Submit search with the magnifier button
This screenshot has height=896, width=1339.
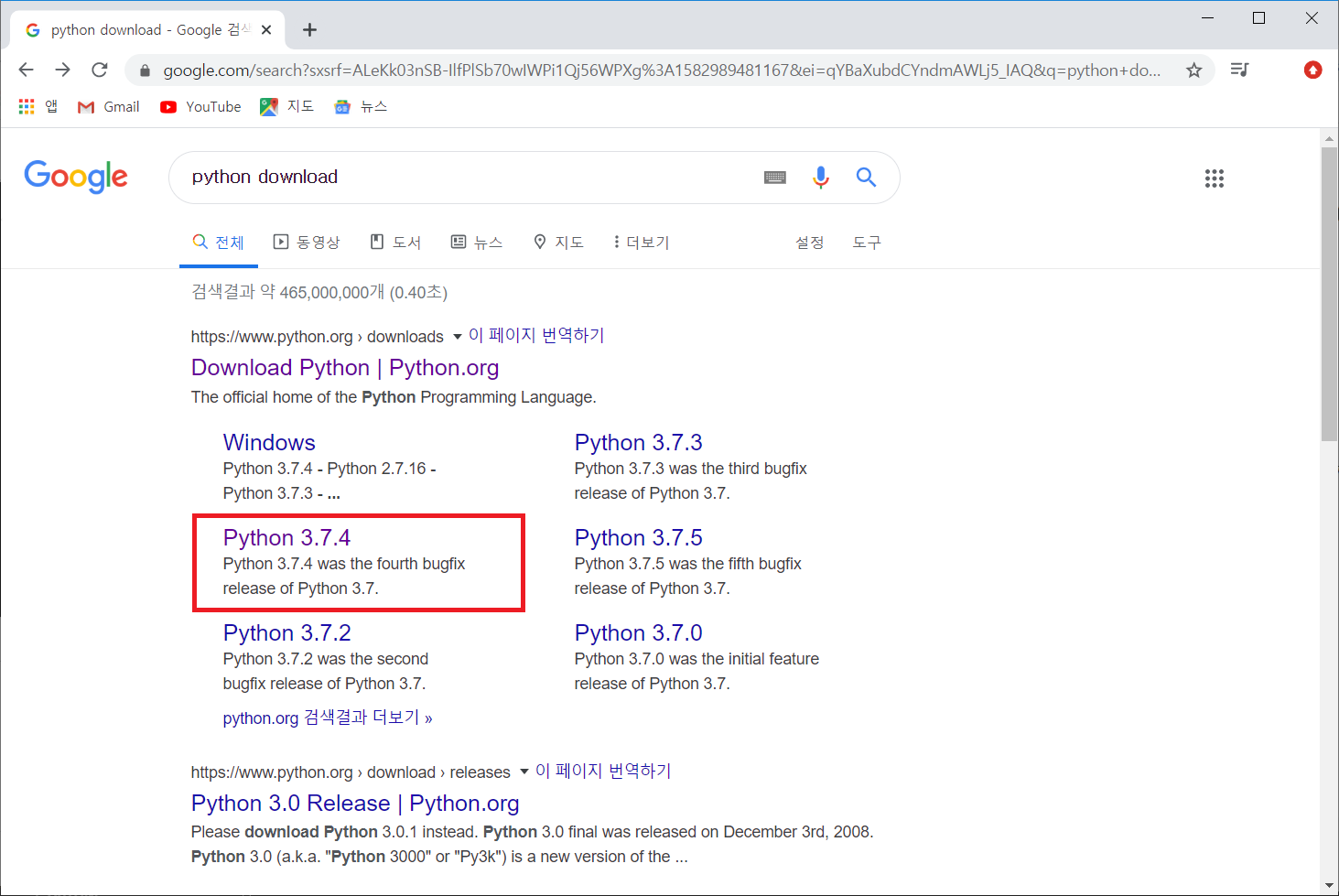(x=866, y=177)
